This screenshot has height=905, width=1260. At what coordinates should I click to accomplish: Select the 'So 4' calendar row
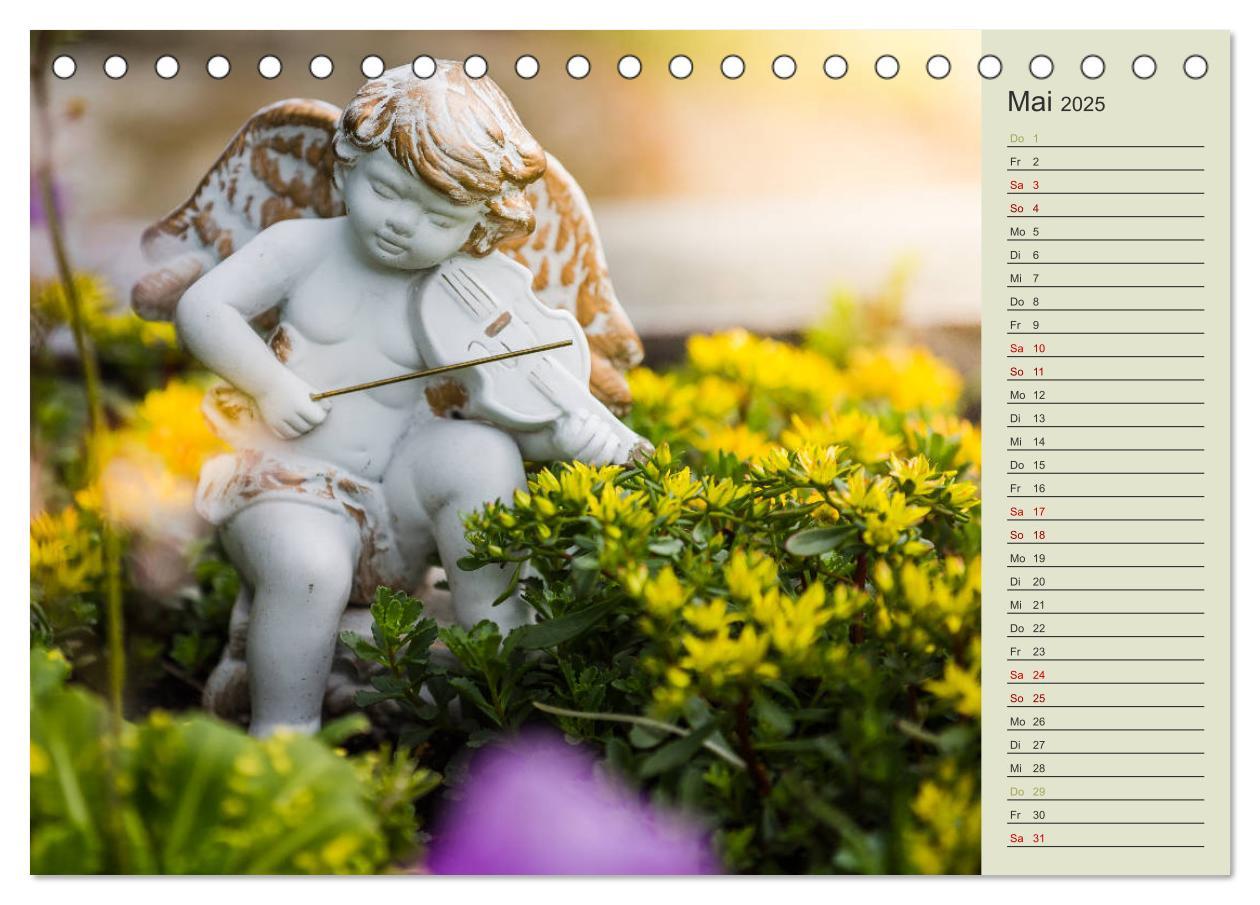[1105, 208]
